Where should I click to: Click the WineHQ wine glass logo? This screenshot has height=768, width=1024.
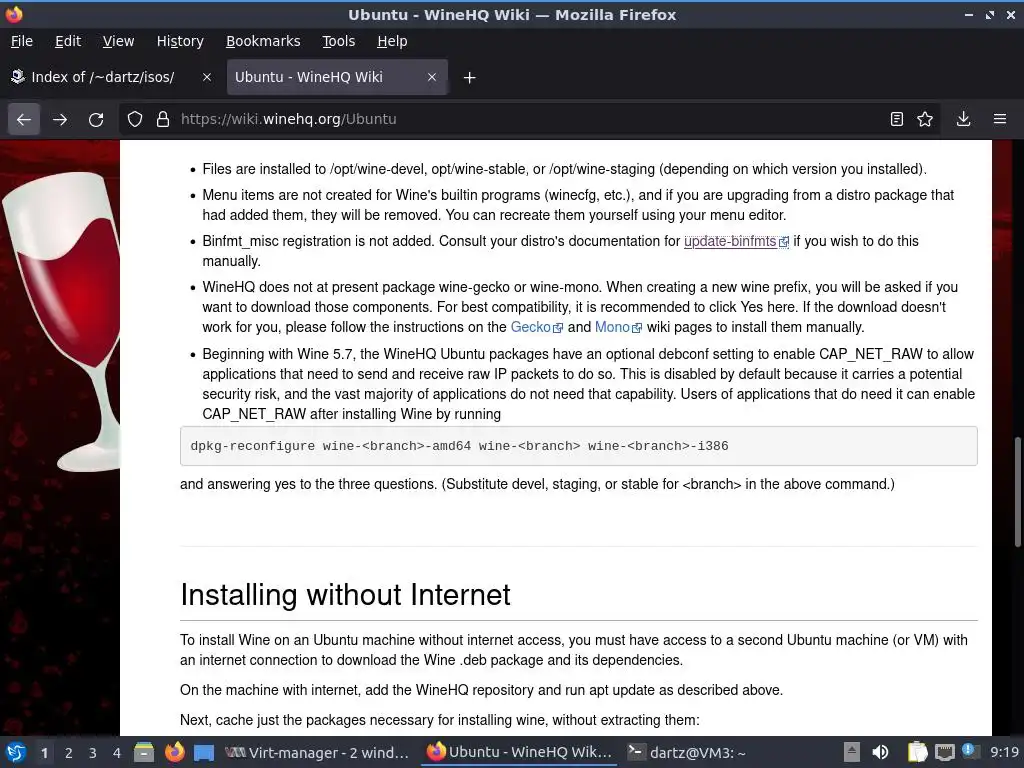[x=62, y=320]
